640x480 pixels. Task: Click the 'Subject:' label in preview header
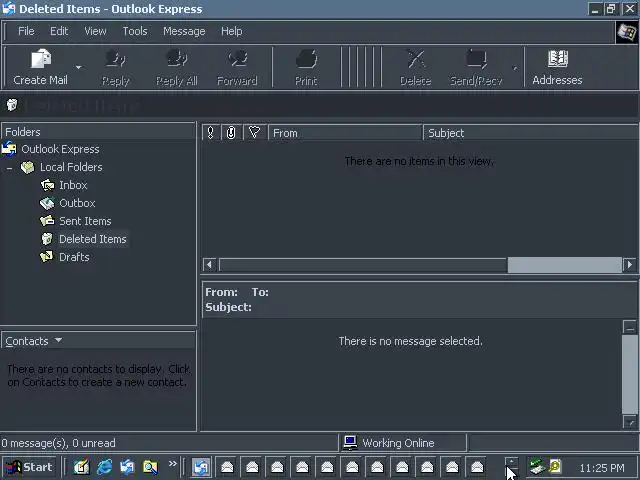(x=228, y=307)
